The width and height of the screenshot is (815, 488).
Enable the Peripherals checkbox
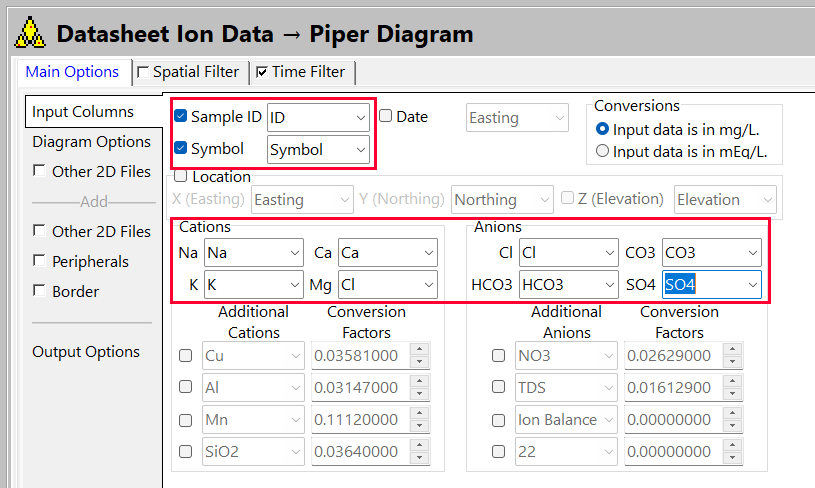coord(39,261)
